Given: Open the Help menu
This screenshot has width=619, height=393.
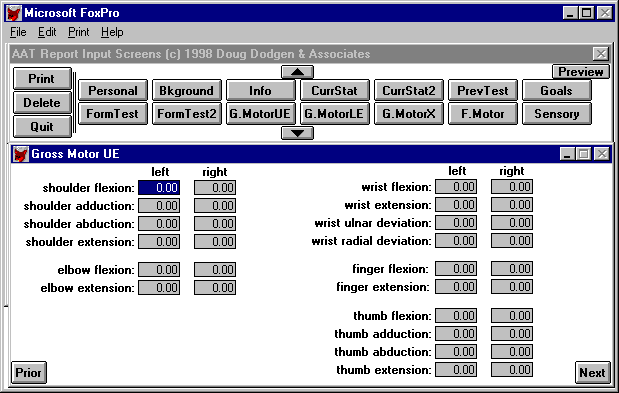Looking at the screenshot, I should pyautogui.click(x=112, y=32).
